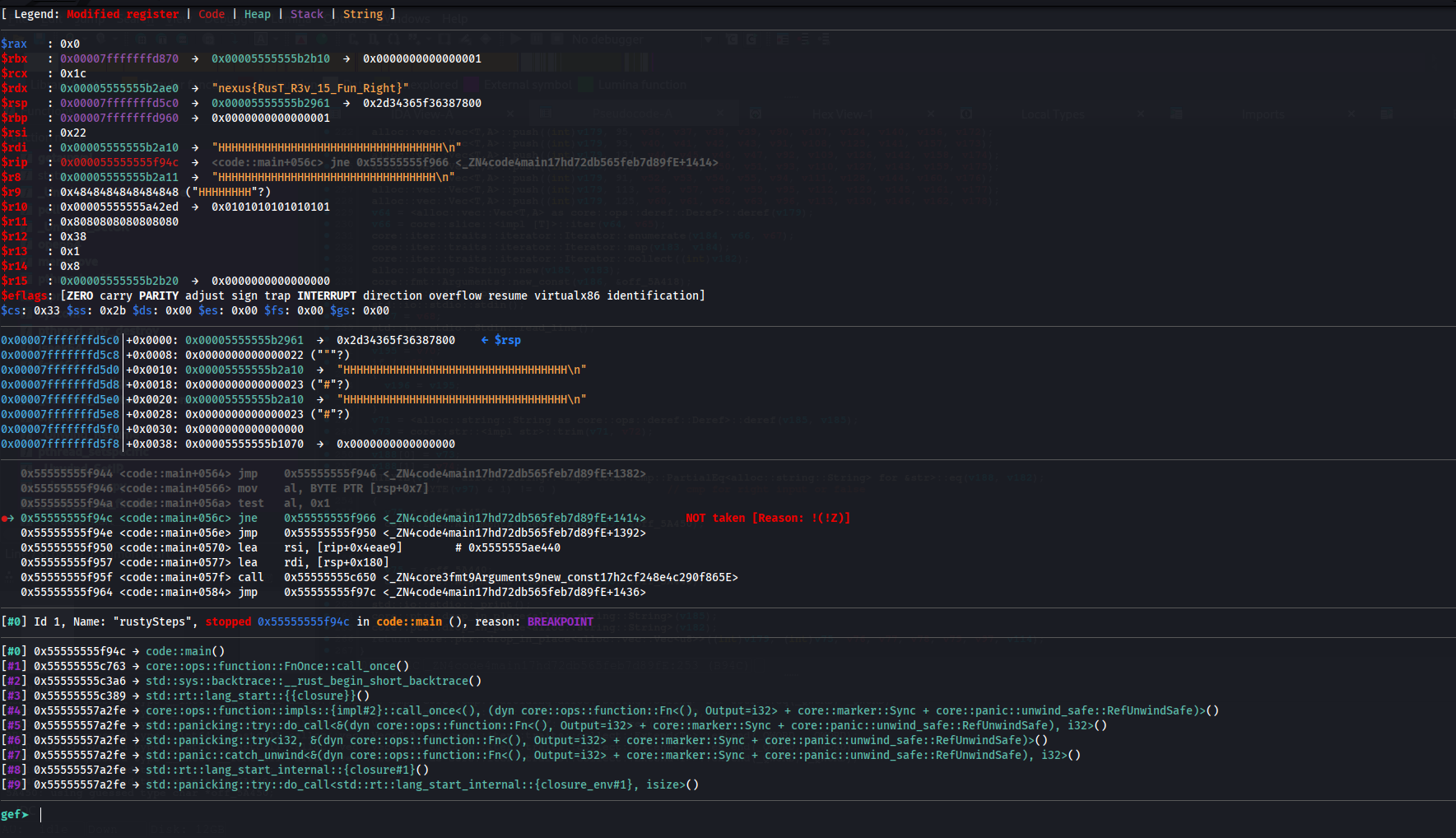Click the $r15 address 0x00005555555b2b20
The height and width of the screenshot is (838, 1456).
(x=119, y=281)
